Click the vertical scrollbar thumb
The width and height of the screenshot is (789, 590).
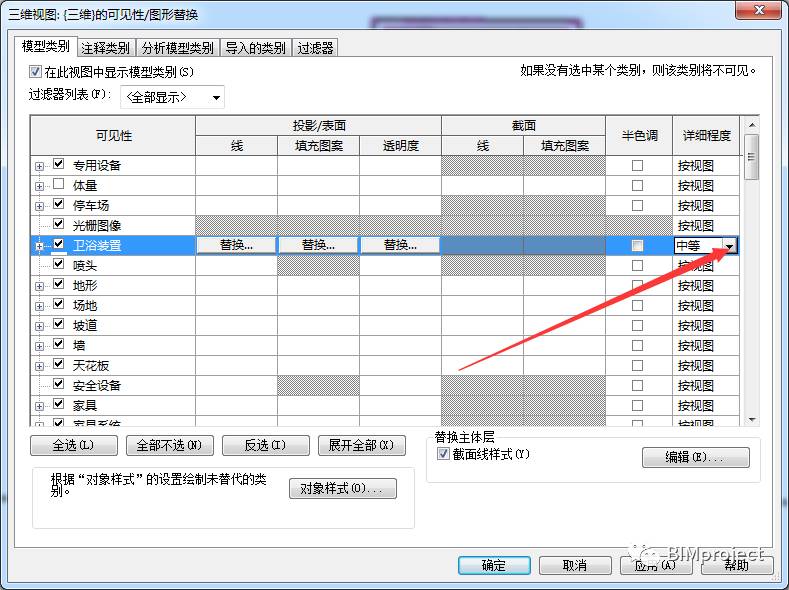(751, 157)
